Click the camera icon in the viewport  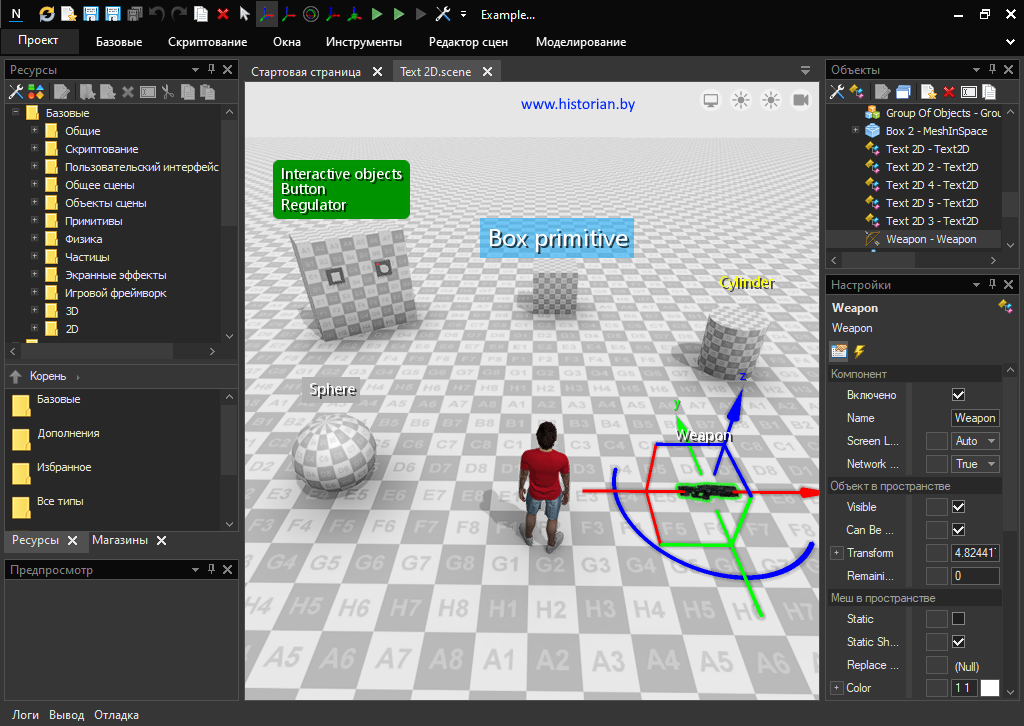tap(801, 100)
